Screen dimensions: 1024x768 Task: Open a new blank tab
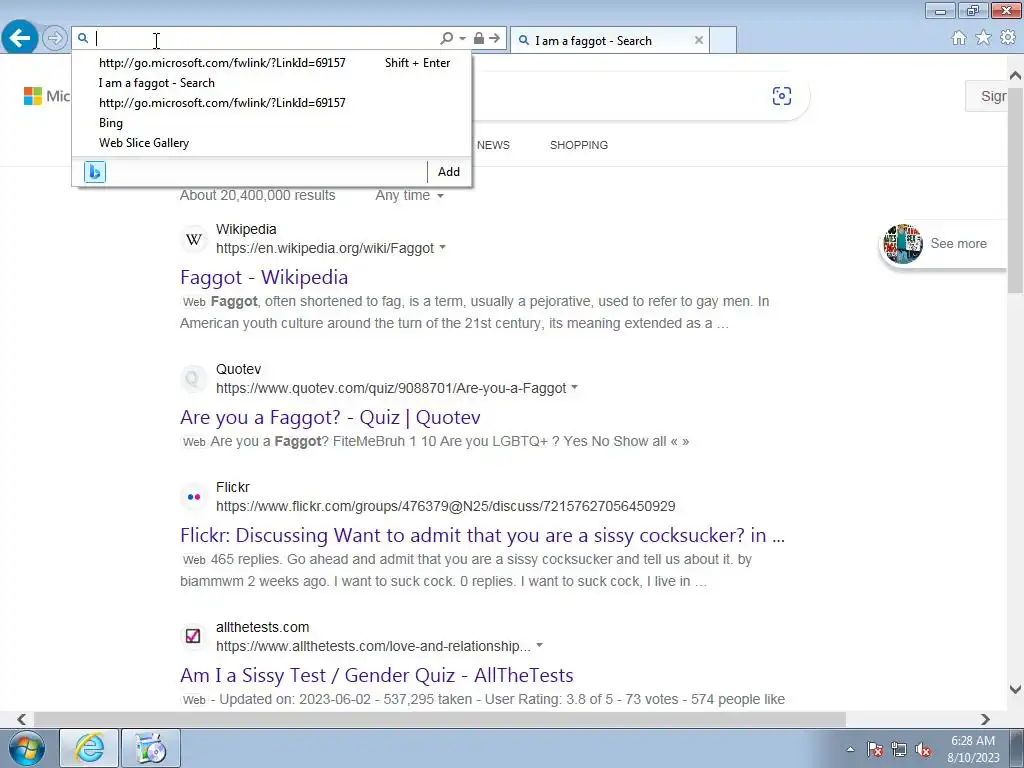[723, 40]
